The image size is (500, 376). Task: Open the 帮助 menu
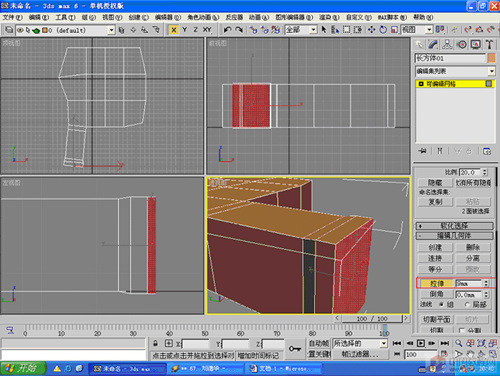point(423,17)
